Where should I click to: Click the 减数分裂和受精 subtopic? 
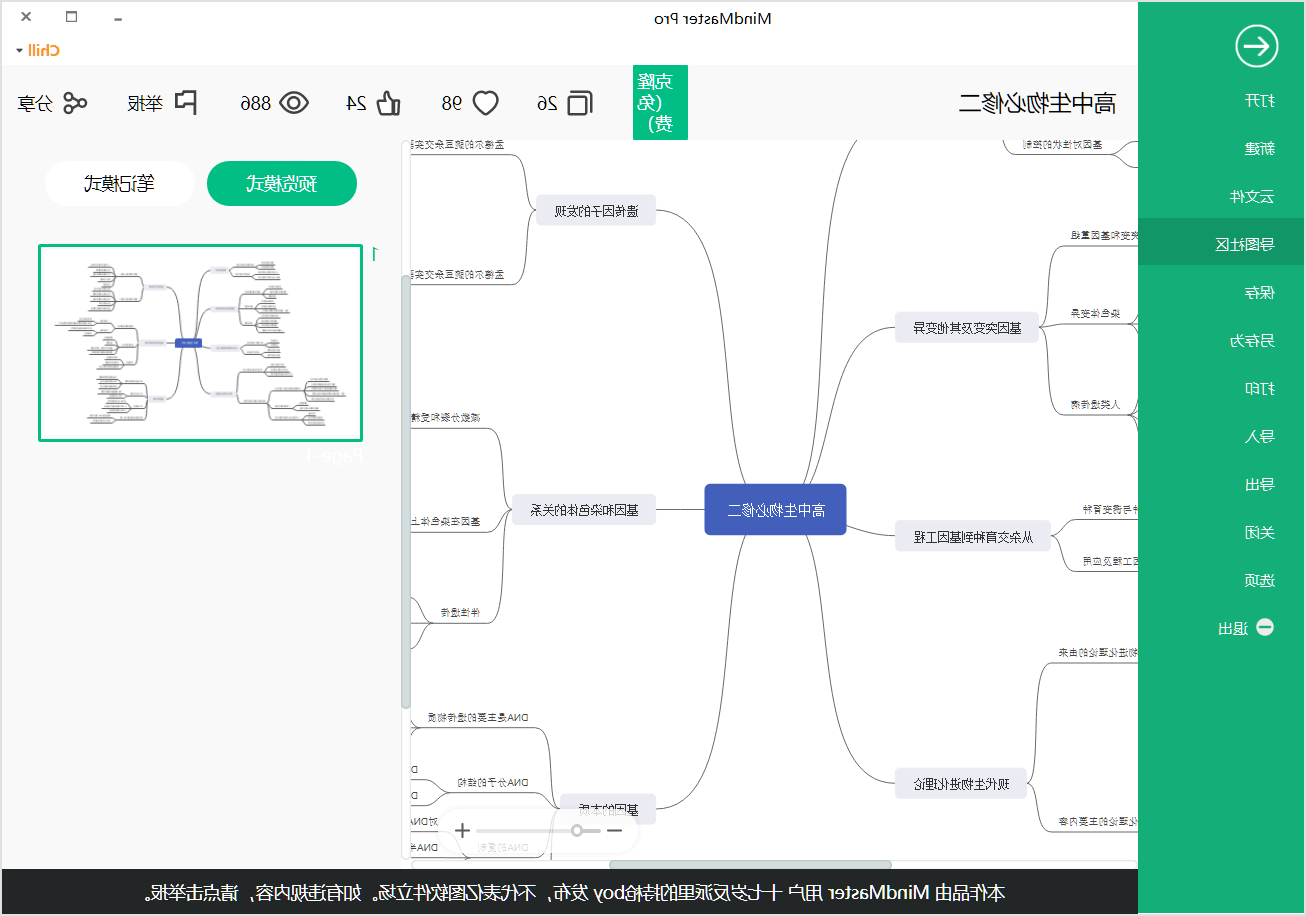[x=446, y=416]
